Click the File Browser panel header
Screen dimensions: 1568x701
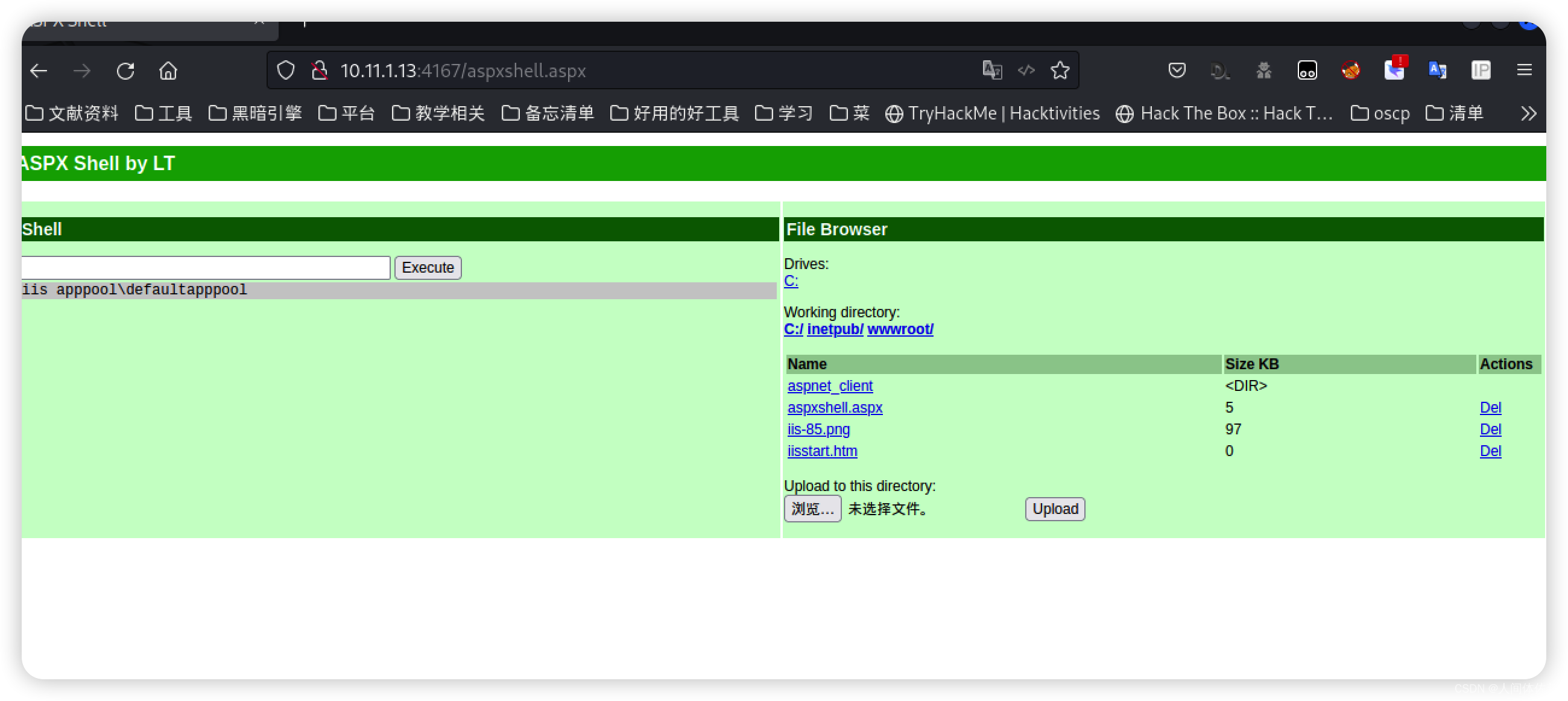[1163, 230]
